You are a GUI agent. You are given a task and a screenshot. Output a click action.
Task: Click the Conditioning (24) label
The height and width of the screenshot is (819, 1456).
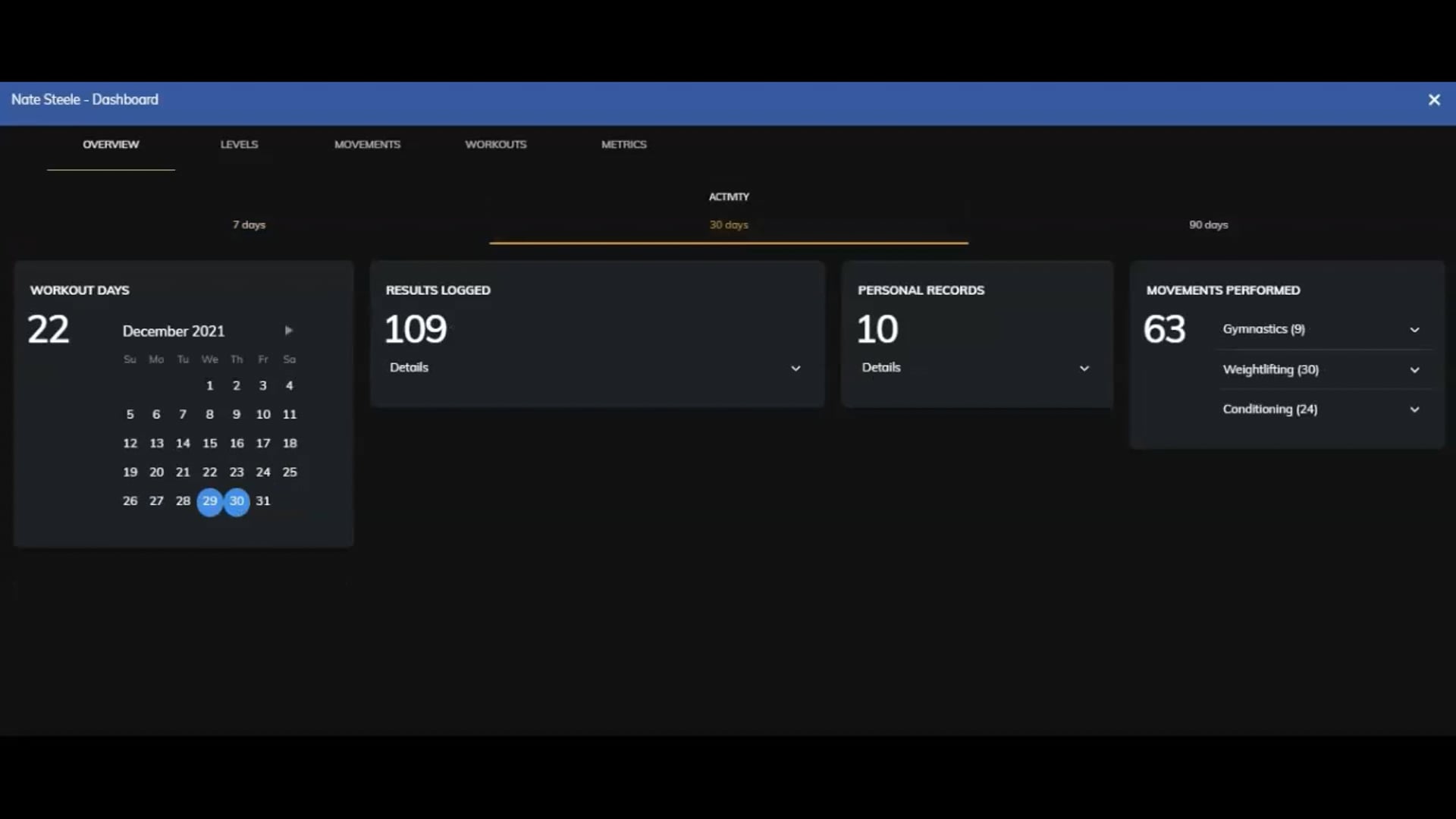point(1269,409)
